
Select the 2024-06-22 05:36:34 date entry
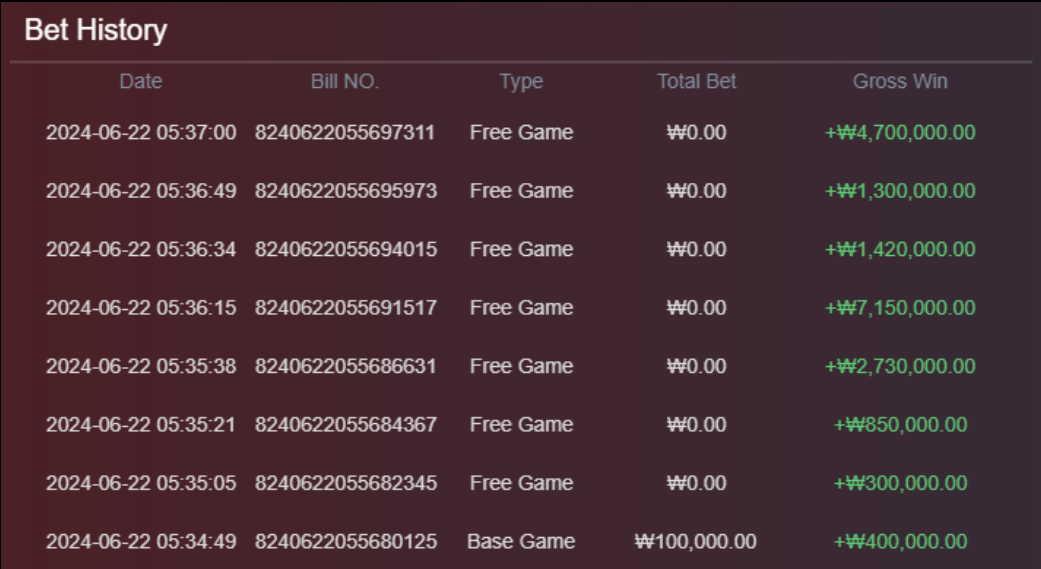pos(141,249)
